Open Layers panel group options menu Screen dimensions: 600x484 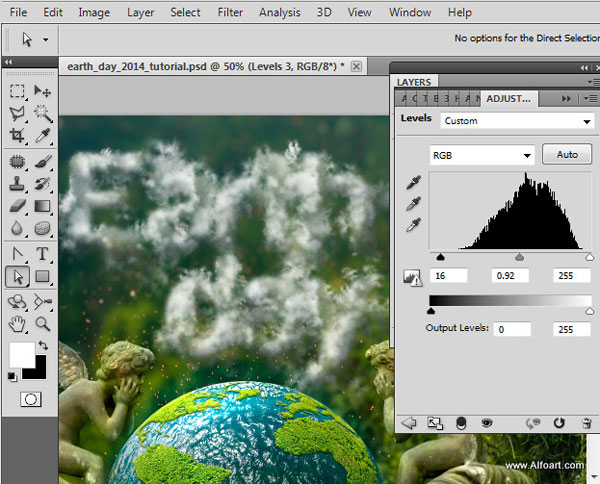pyautogui.click(x=594, y=82)
